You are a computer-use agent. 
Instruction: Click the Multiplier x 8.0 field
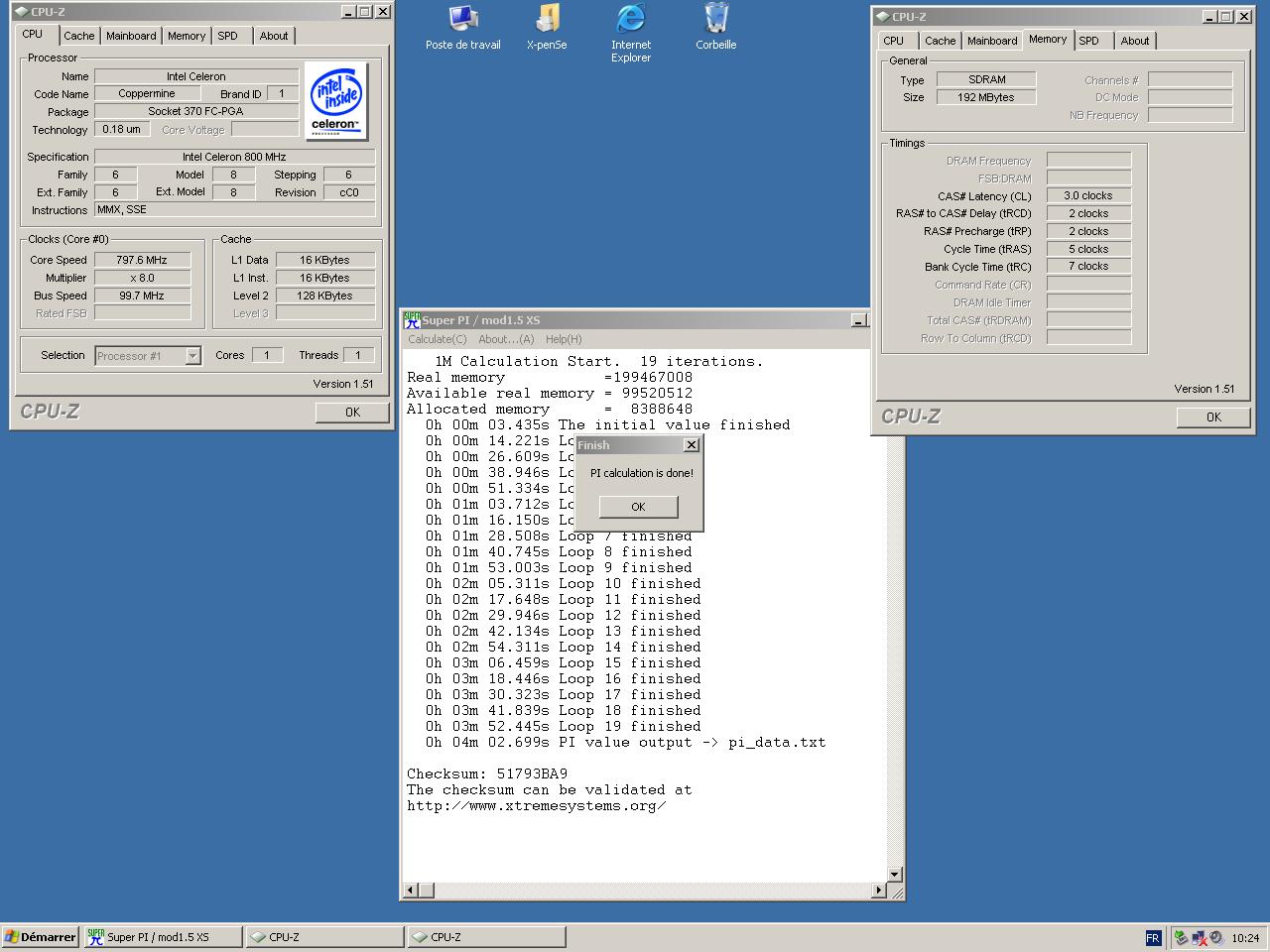[143, 278]
